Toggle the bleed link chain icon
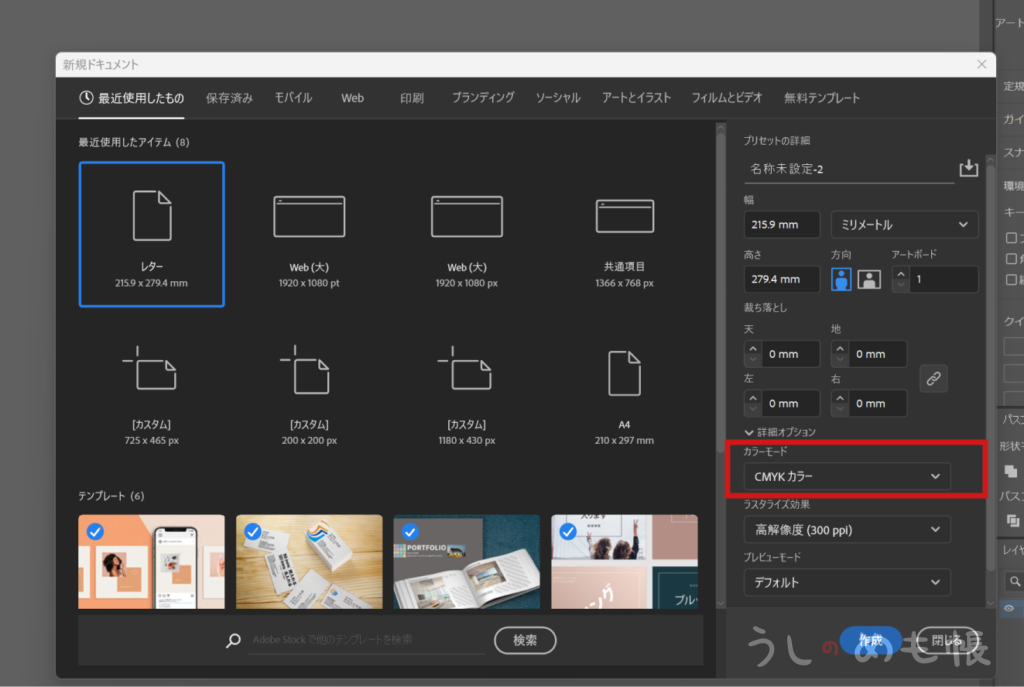 pos(933,378)
